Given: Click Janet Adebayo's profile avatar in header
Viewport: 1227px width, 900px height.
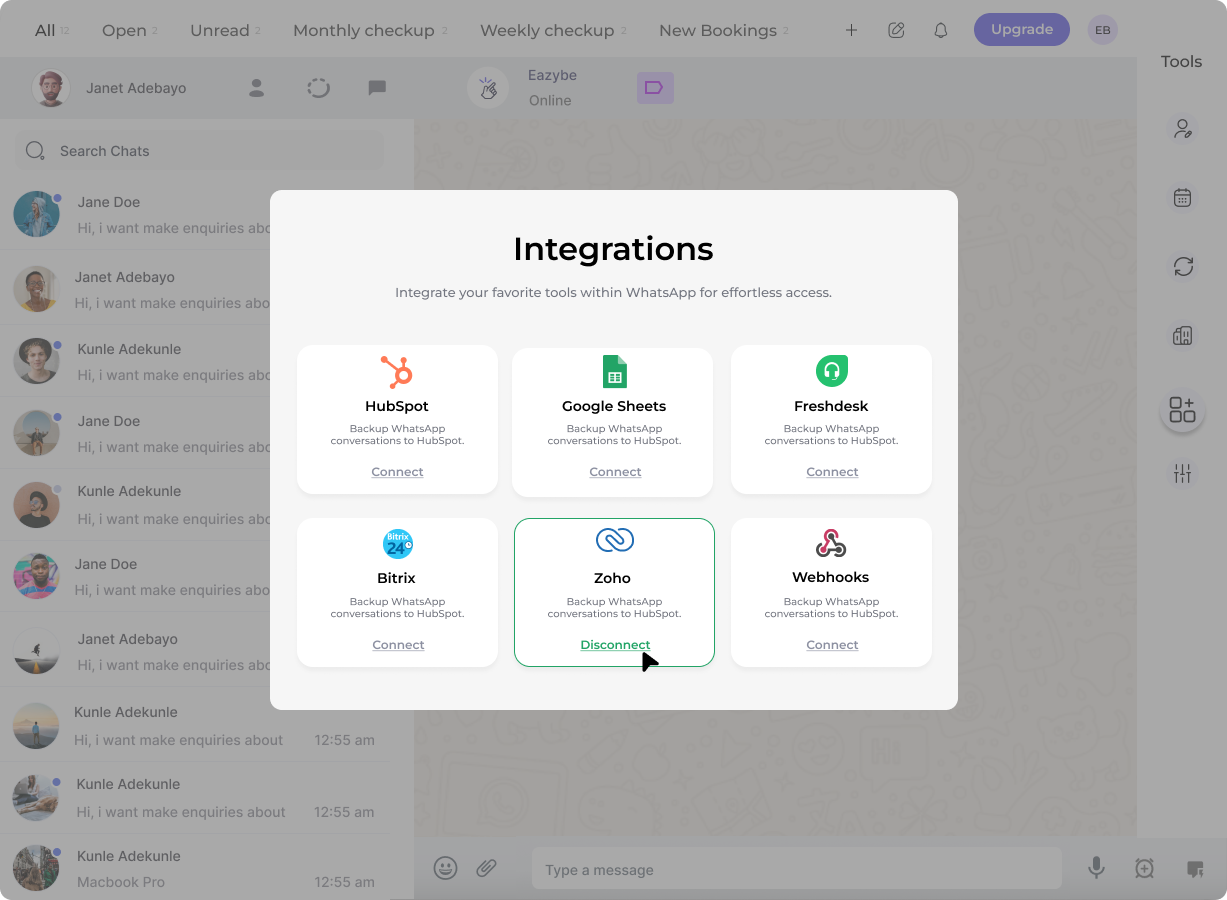Looking at the screenshot, I should pos(50,88).
